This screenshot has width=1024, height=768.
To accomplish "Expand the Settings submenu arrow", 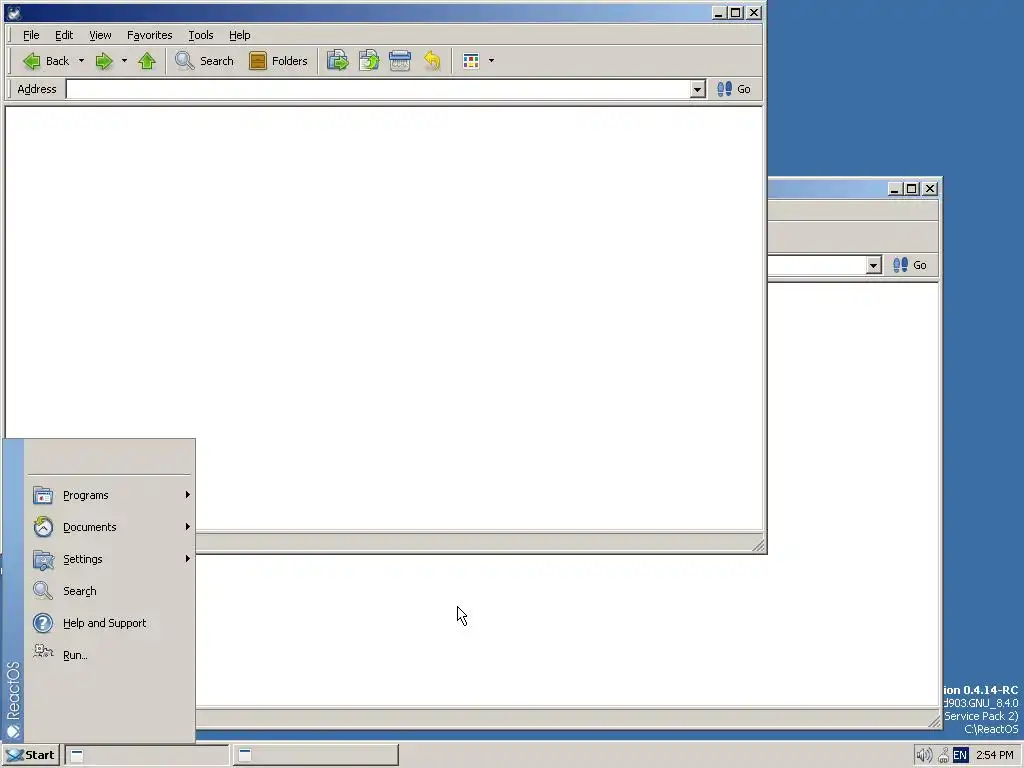I will 187,558.
